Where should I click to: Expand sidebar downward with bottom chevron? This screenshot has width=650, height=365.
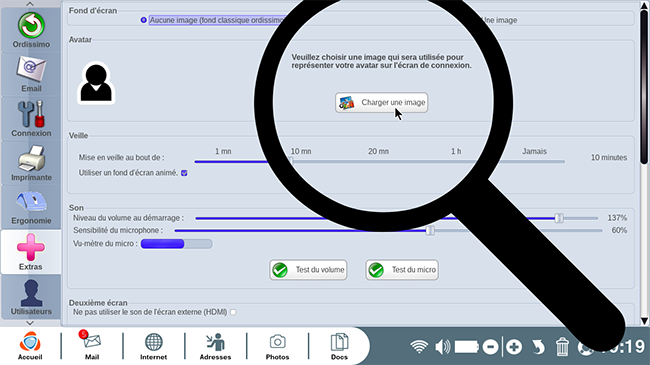pos(30,323)
